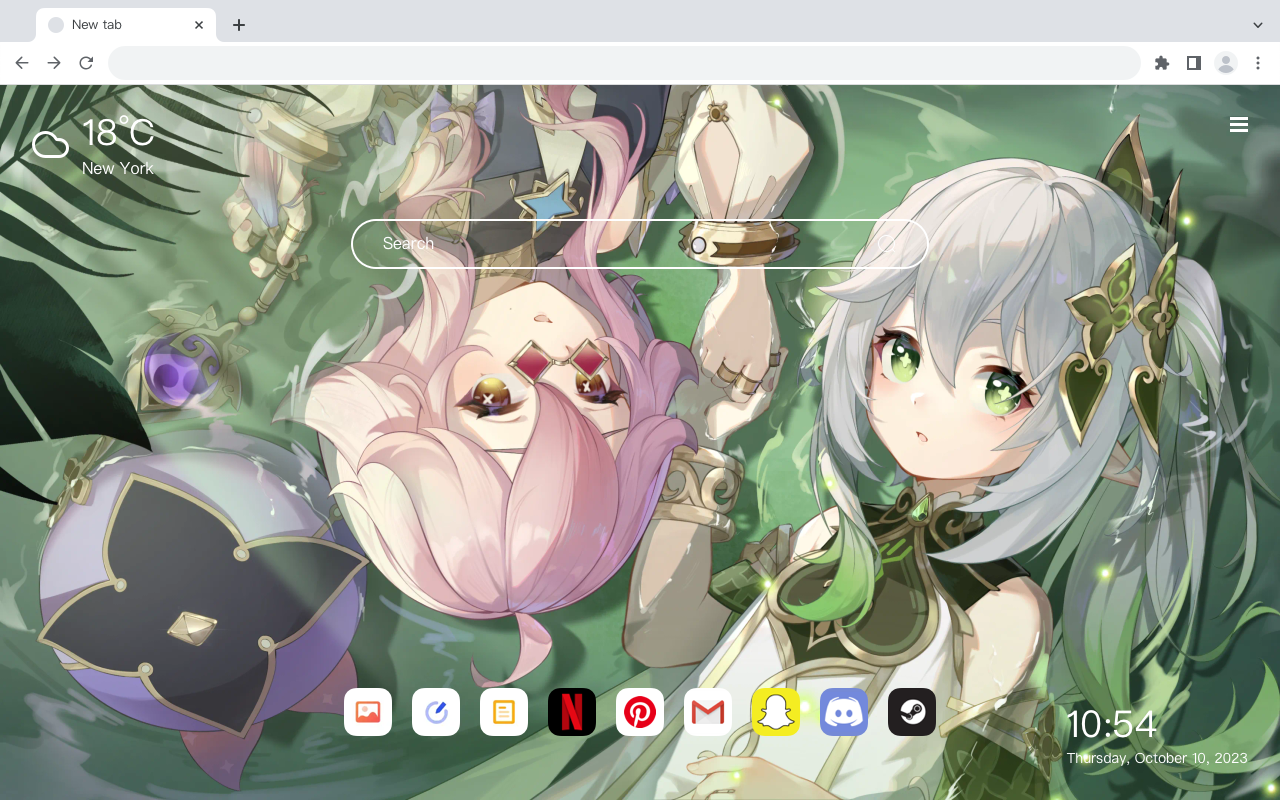
Task: Toggle the browser side panel
Action: click(x=1193, y=63)
